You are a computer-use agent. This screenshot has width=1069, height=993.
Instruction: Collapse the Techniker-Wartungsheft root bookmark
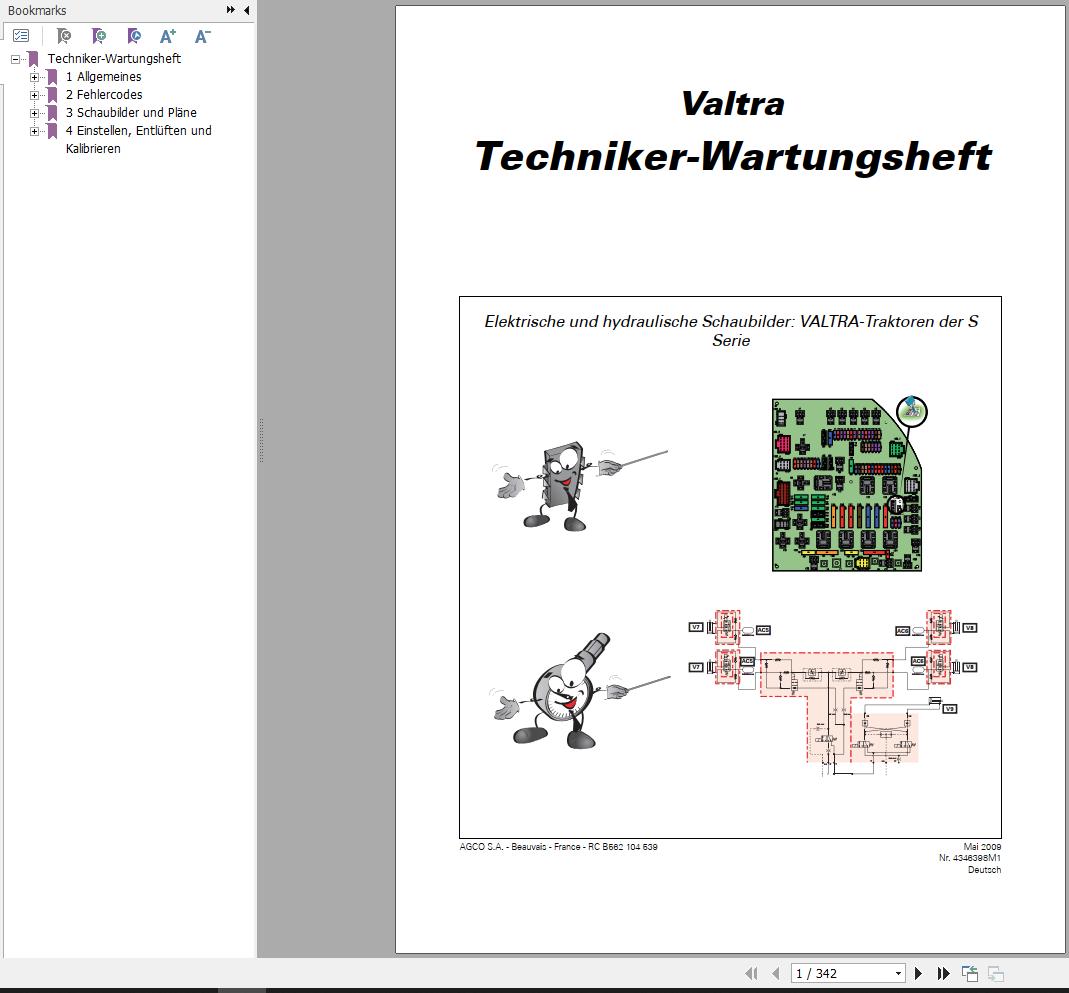16,59
